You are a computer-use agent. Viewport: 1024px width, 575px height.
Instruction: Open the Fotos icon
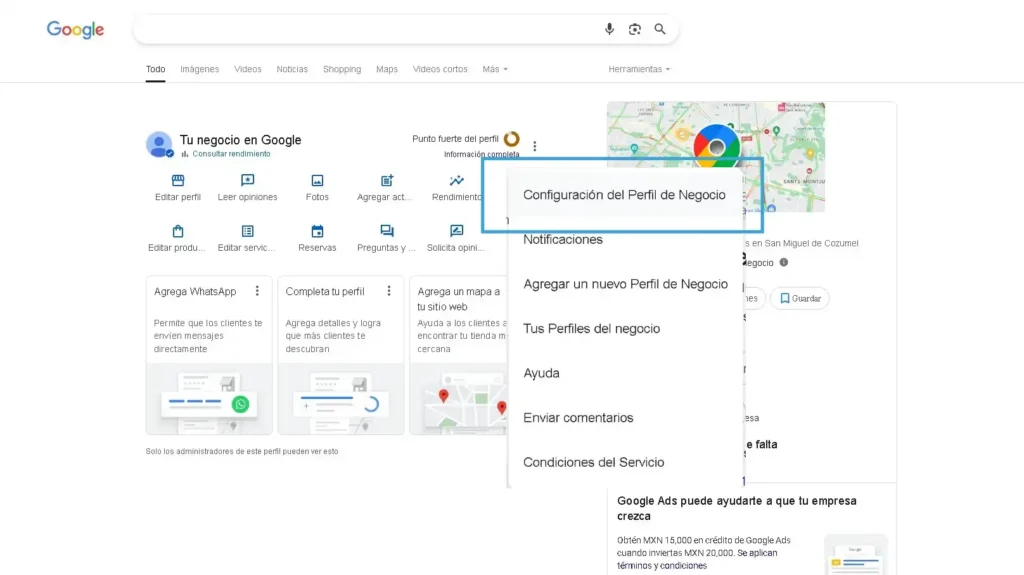(317, 180)
